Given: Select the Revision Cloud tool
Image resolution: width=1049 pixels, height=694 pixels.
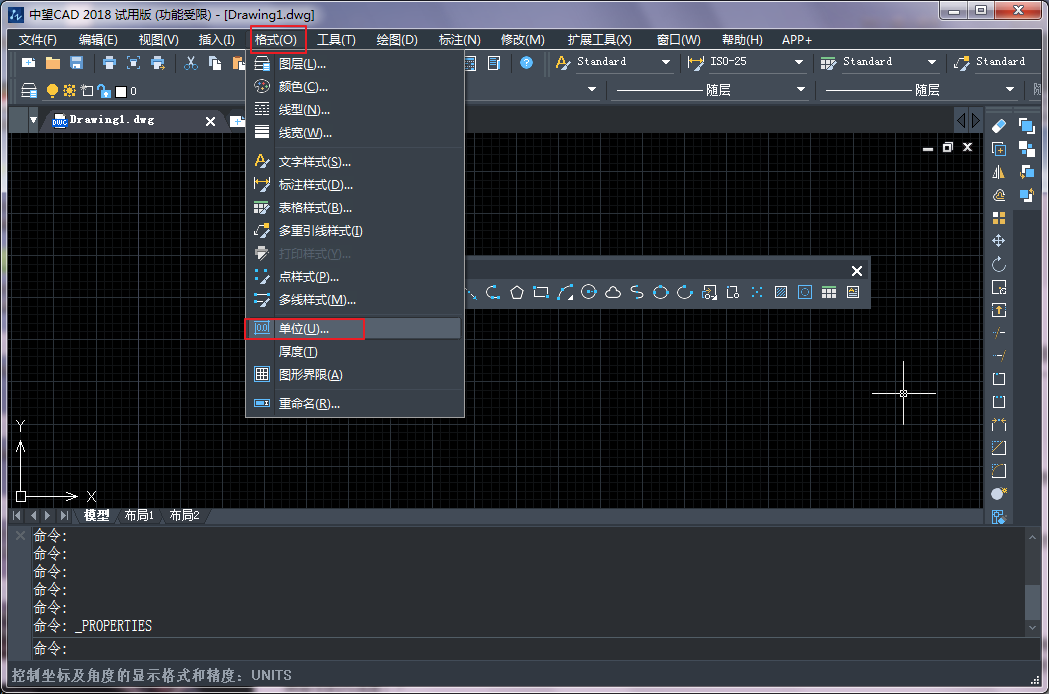Looking at the screenshot, I should point(613,292).
